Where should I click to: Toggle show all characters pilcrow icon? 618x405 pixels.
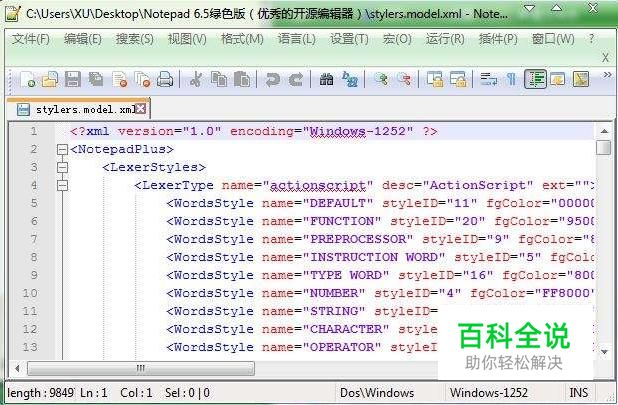coord(511,79)
